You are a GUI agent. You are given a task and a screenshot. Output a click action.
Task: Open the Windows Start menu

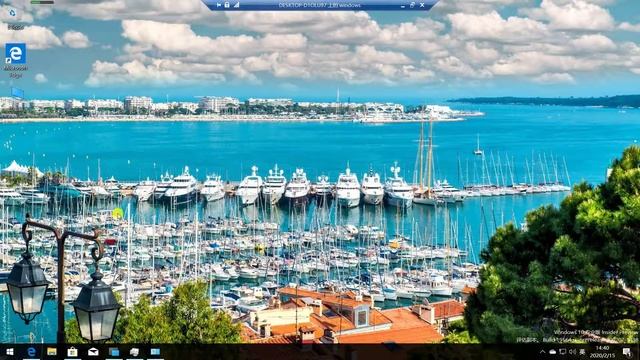tap(10, 351)
